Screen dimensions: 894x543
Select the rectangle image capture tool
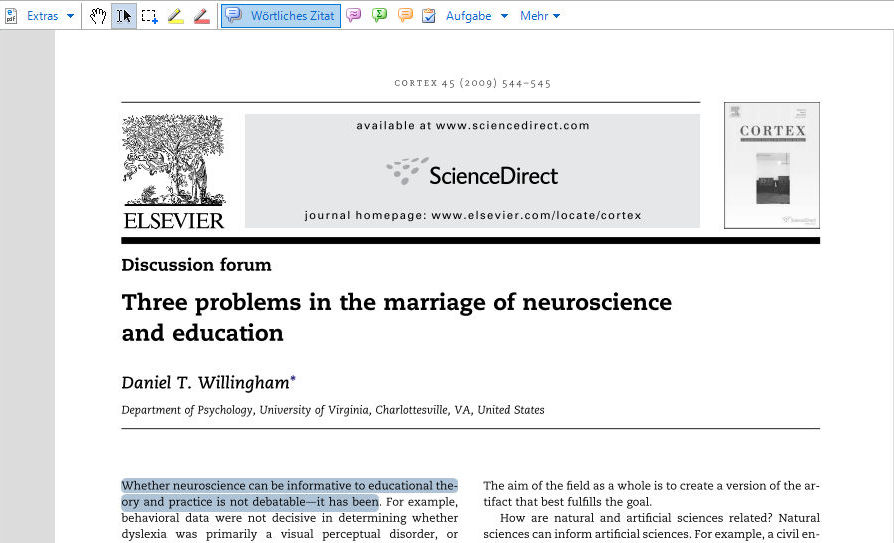pyautogui.click(x=149, y=16)
